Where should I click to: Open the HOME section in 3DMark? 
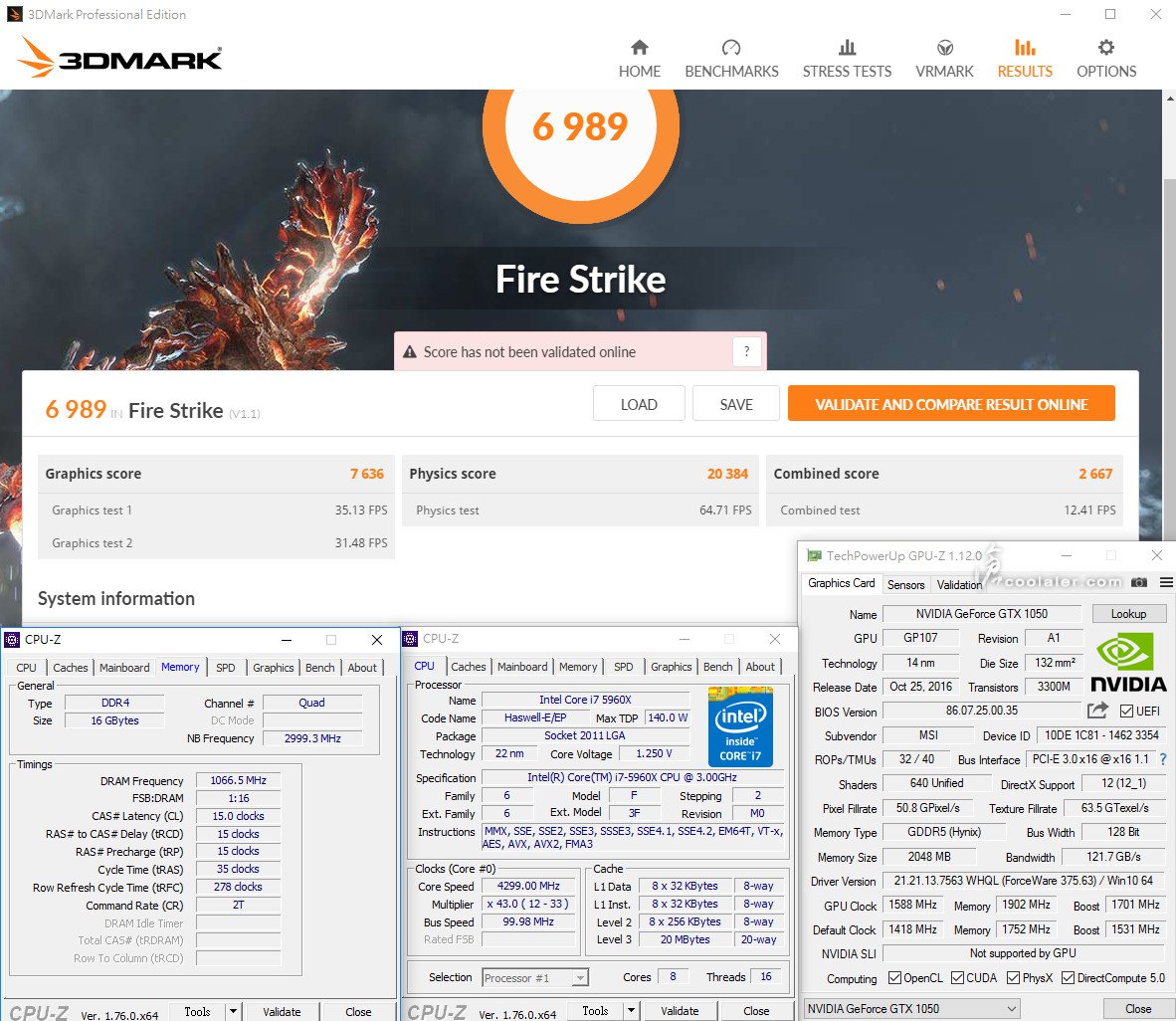click(x=639, y=59)
